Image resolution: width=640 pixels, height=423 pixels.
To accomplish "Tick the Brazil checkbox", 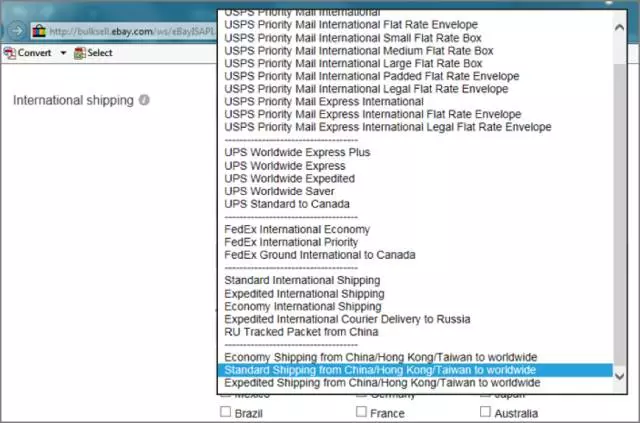I will tap(225, 413).
